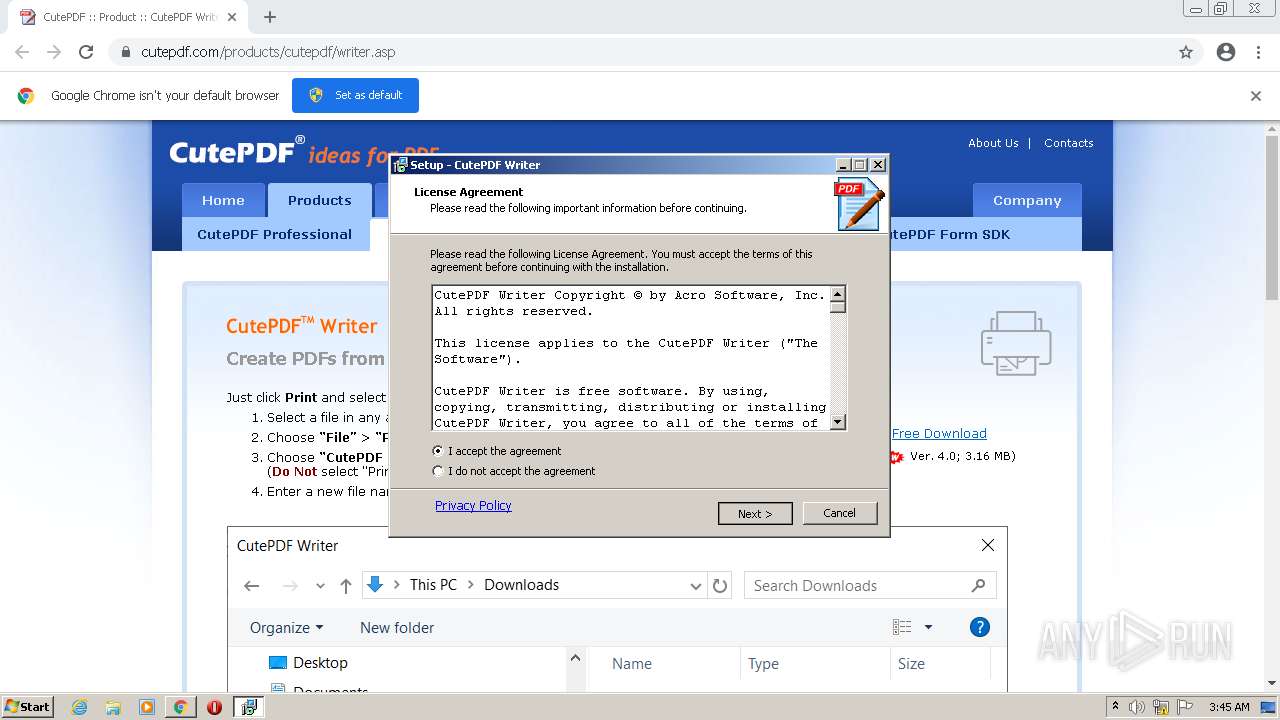The width and height of the screenshot is (1280, 720).
Task: Open Chrome's three-dot menu
Action: 1258,52
